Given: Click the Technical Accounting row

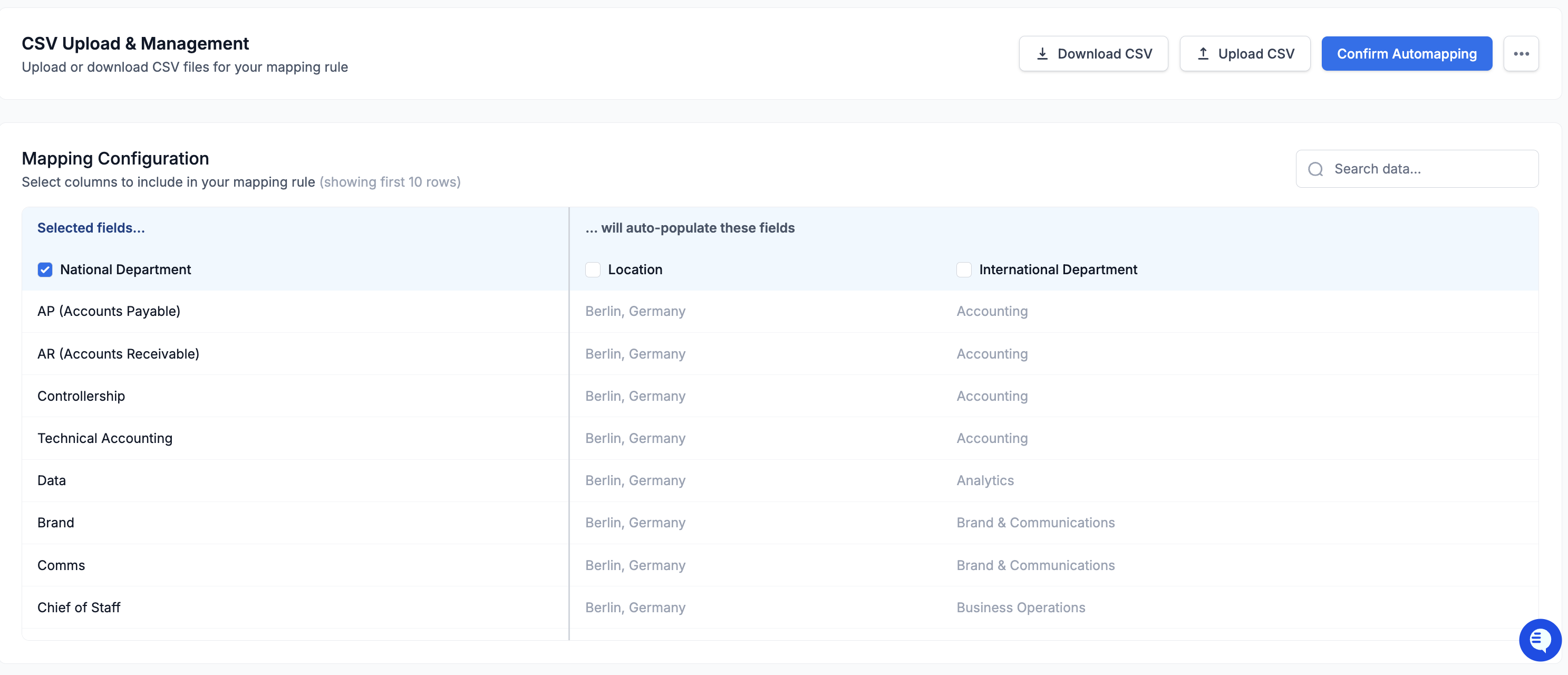Looking at the screenshot, I should 105,438.
